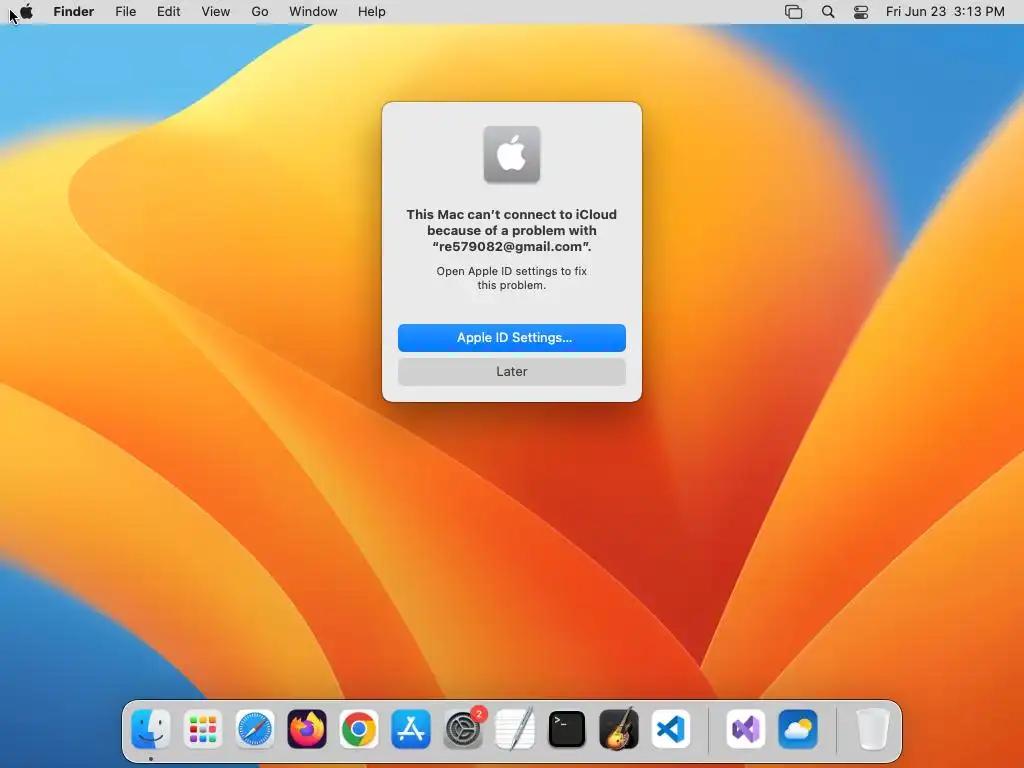Open Finder from the Dock
Viewport: 1024px width, 768px height.
coord(151,729)
